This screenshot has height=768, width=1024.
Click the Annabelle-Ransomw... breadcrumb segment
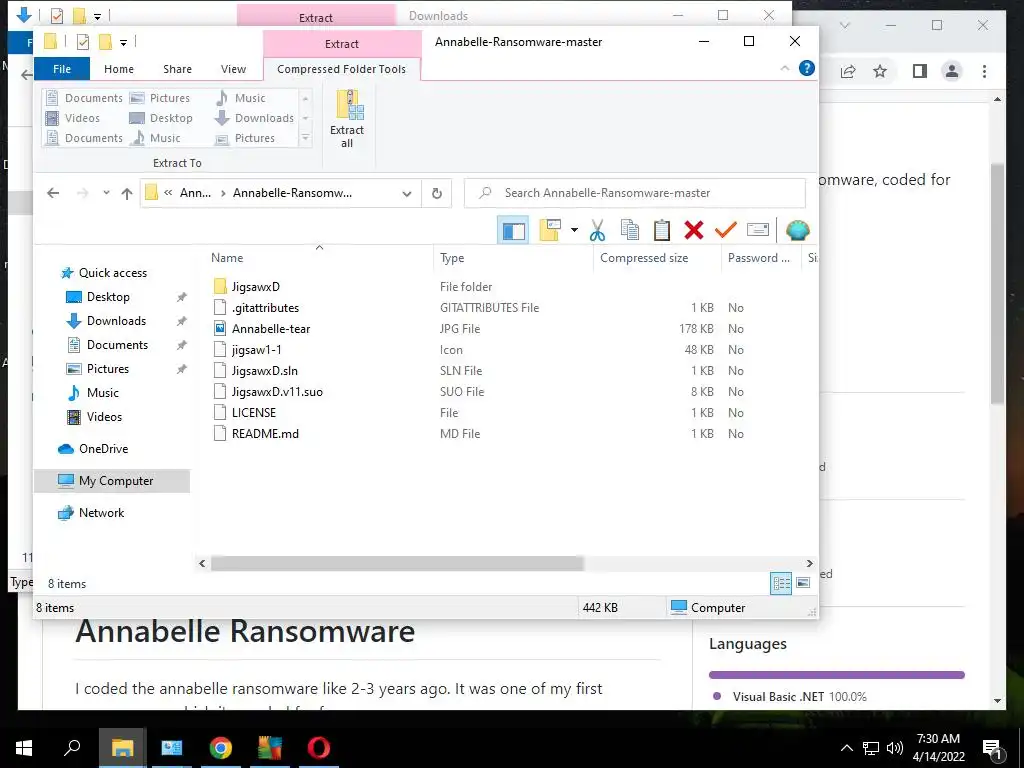click(x=293, y=193)
